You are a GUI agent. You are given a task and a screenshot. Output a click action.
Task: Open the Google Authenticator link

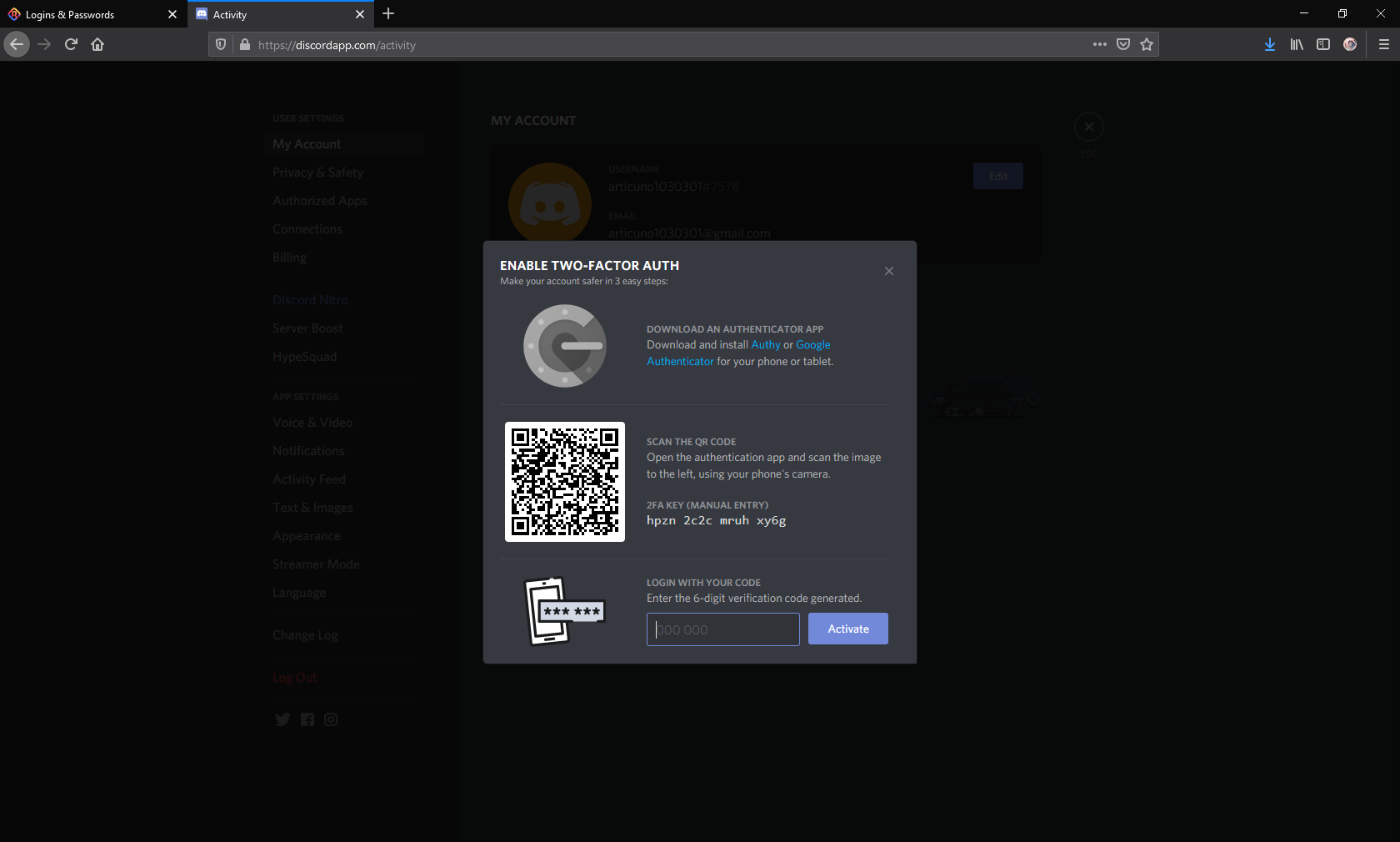tap(738, 353)
